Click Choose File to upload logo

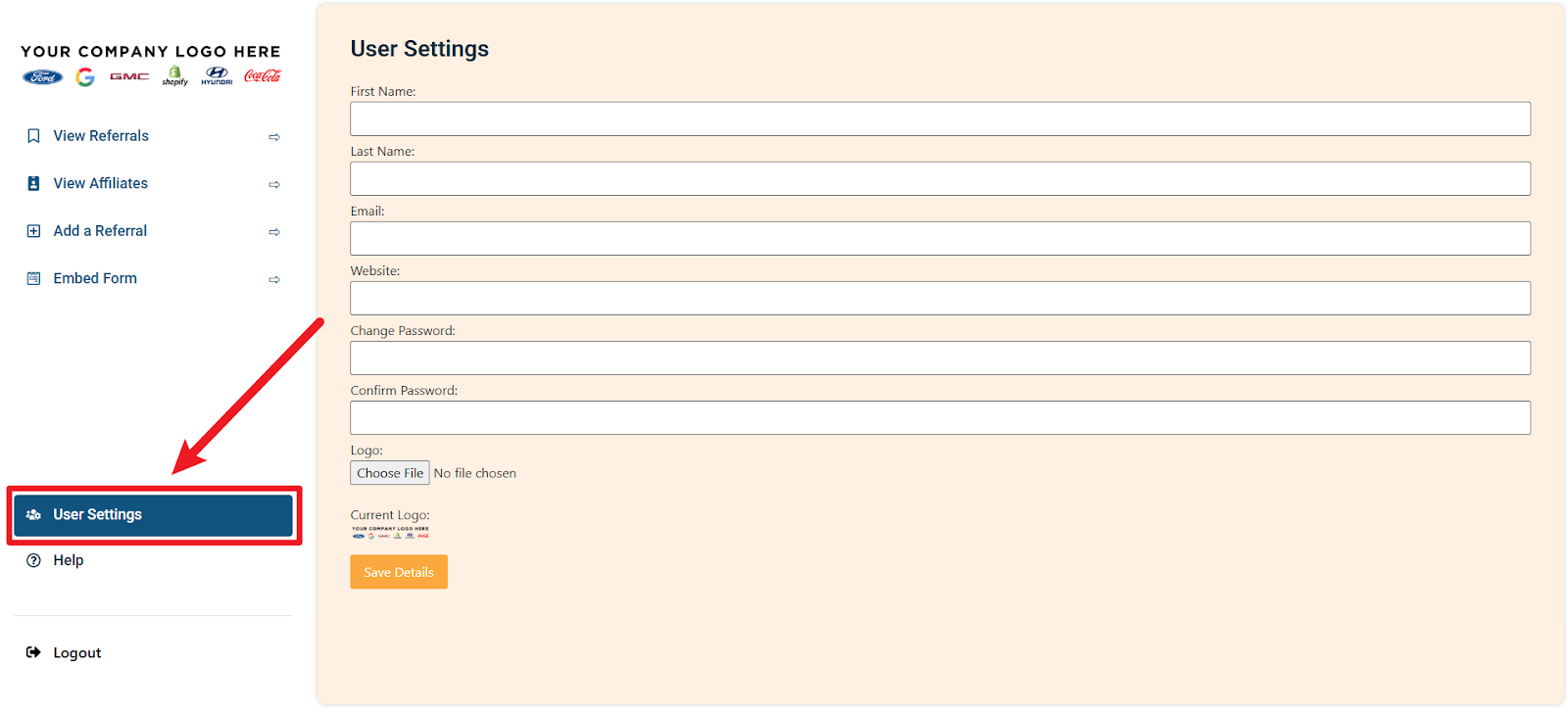[x=390, y=473]
